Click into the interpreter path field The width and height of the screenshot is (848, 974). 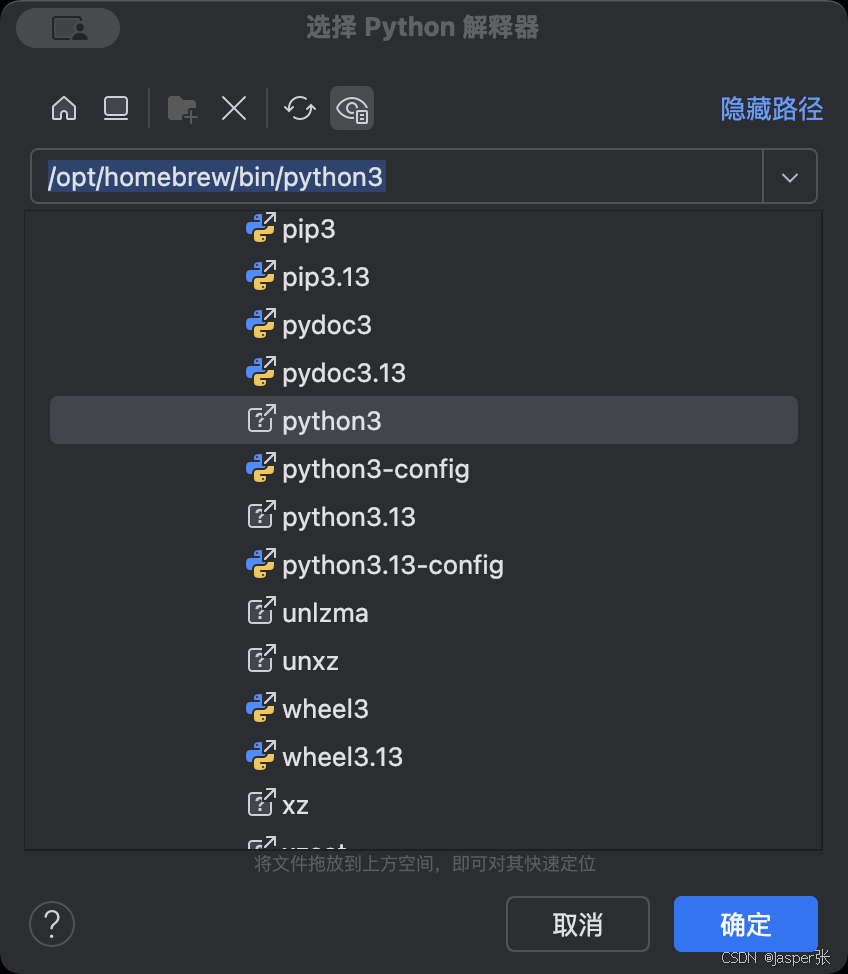point(396,176)
